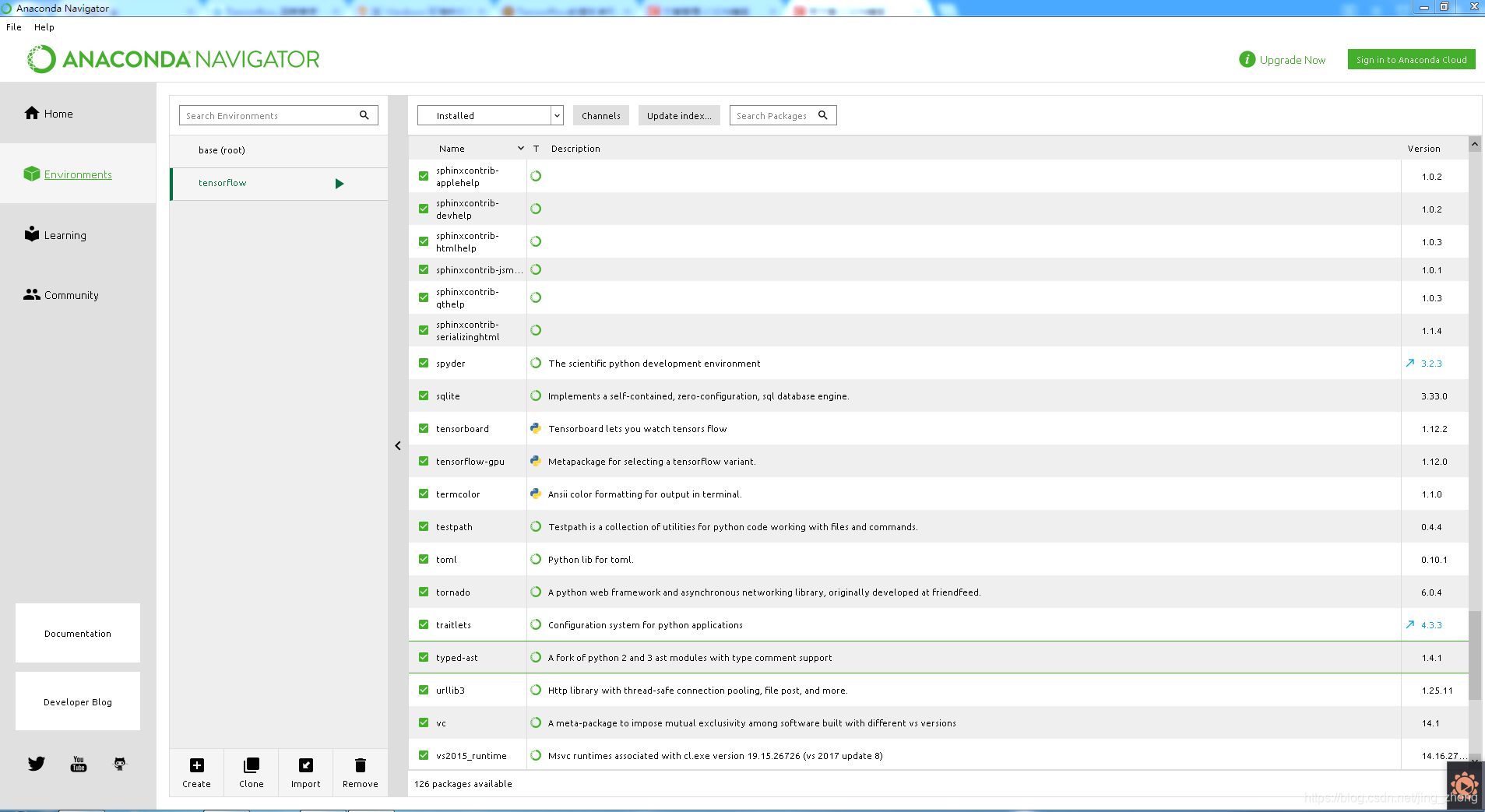Open Anaconda GitHub icon

click(x=120, y=764)
